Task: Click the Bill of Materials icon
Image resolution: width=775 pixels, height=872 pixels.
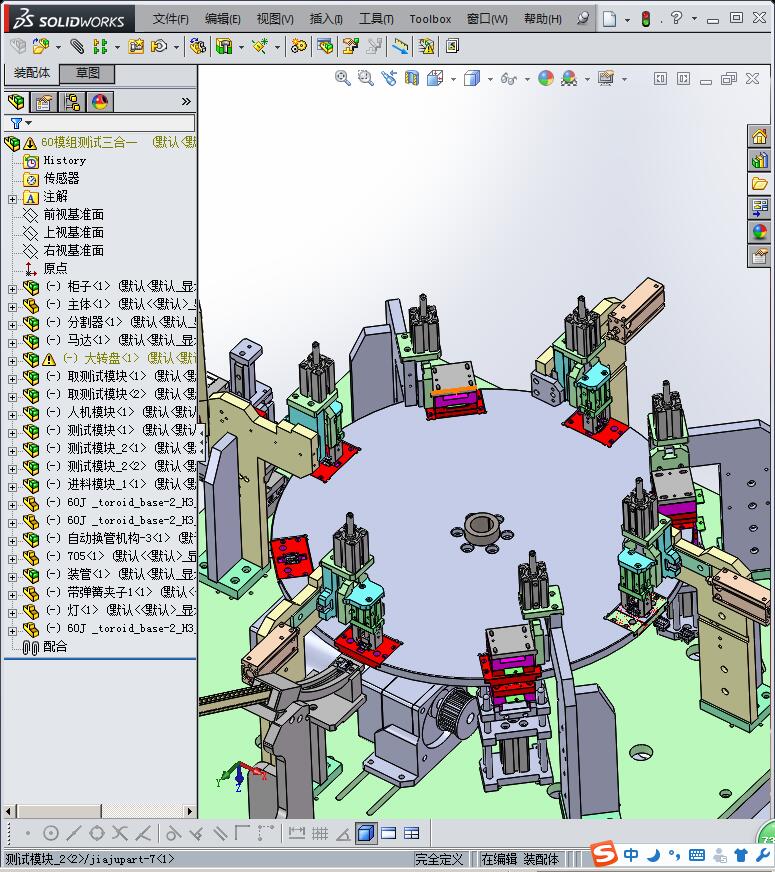Action: point(325,46)
